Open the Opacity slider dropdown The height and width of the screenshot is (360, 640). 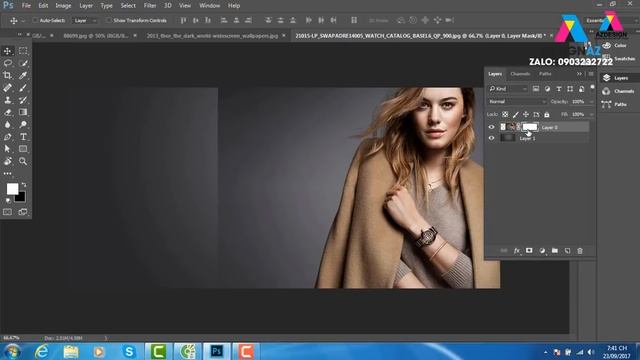pos(591,102)
